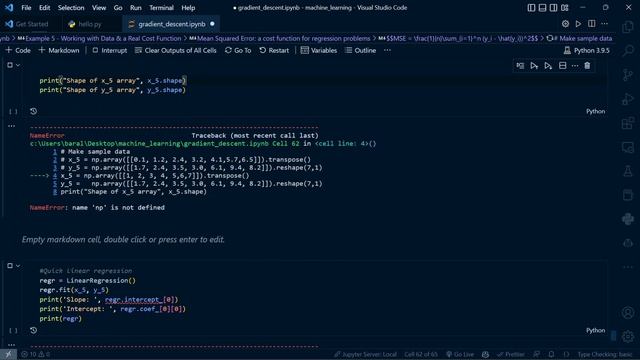Click Jupyter Server: Local in status bar
This screenshot has height=360, width=640.
pyautogui.click(x=365, y=354)
